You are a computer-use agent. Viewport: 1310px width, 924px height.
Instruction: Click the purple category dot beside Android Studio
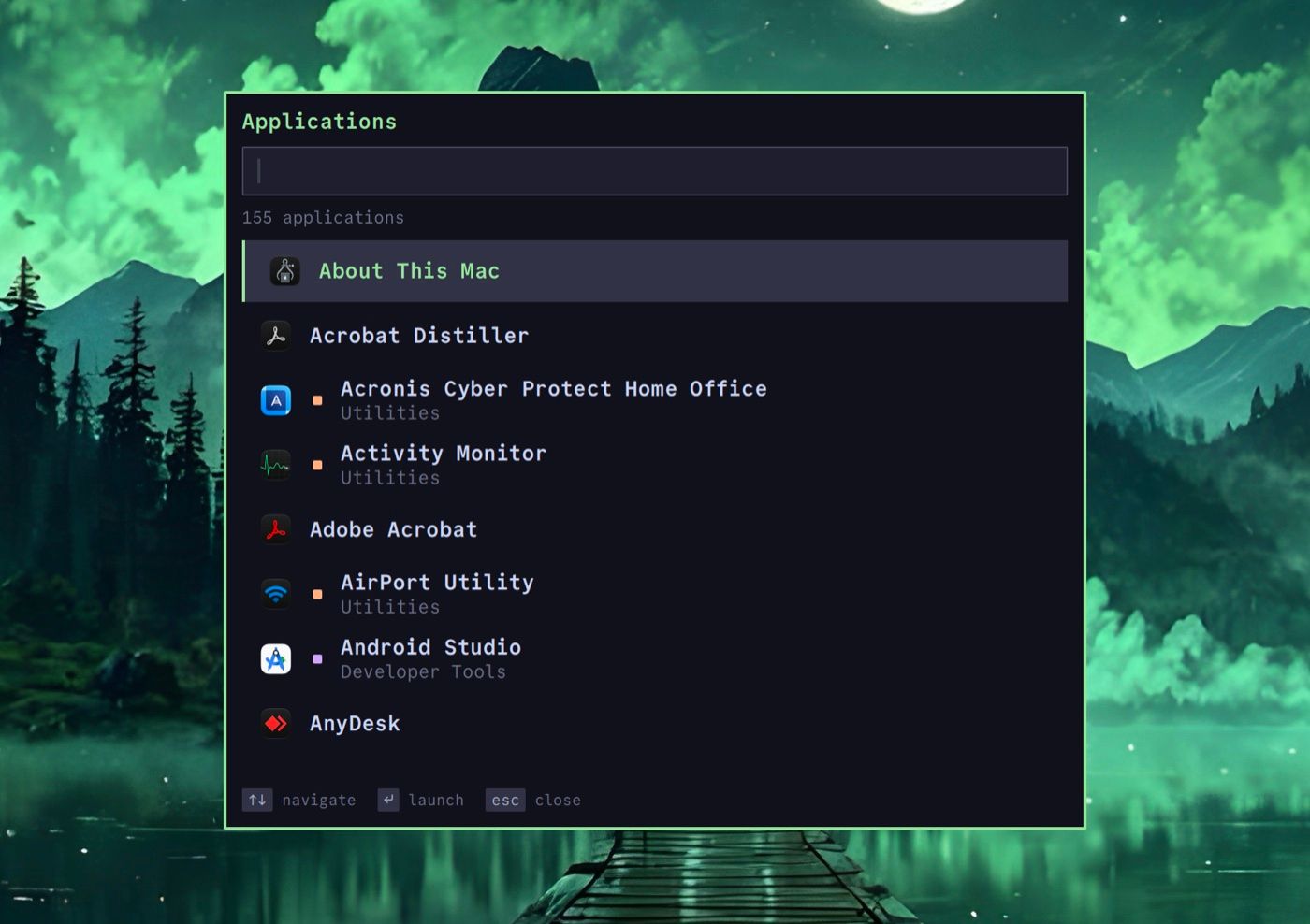coord(317,659)
